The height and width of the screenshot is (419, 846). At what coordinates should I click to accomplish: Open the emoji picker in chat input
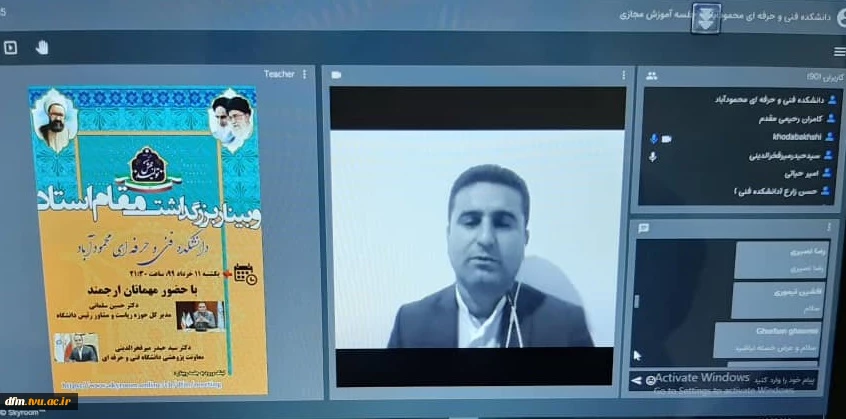point(651,380)
